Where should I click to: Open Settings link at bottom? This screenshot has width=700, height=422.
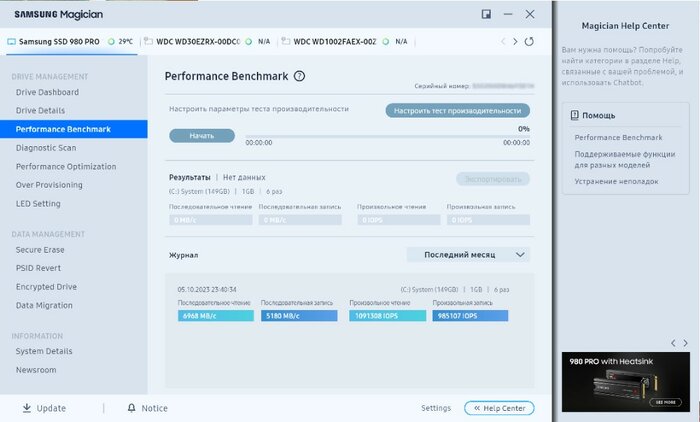pos(436,408)
